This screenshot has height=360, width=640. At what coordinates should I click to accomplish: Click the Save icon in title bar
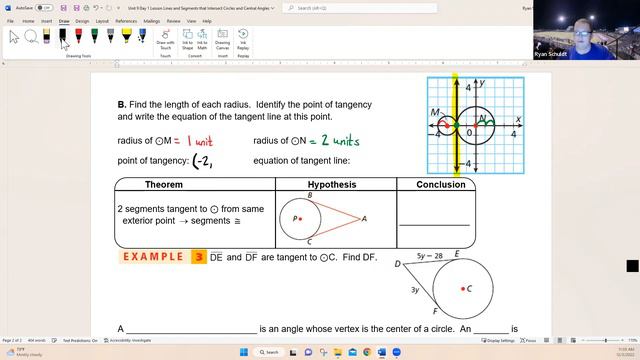(63, 8)
